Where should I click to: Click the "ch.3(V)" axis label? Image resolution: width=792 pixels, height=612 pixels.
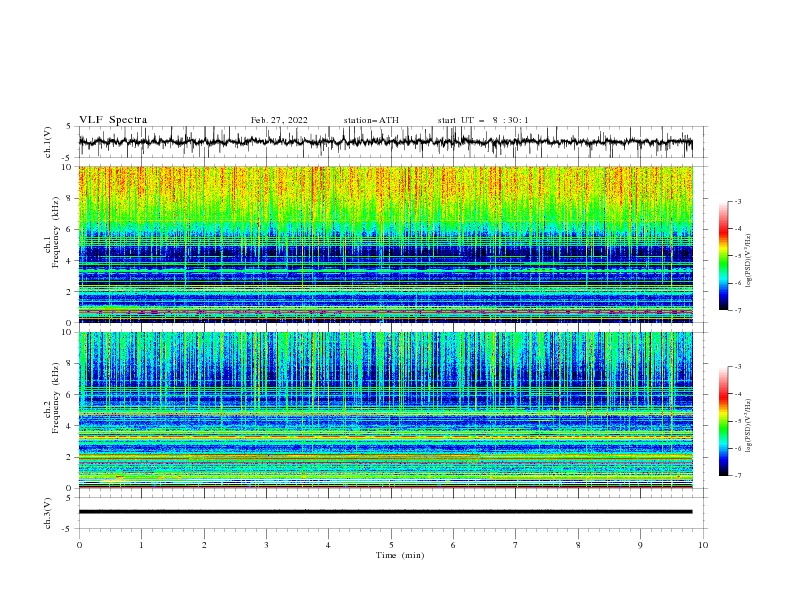pyautogui.click(x=48, y=513)
